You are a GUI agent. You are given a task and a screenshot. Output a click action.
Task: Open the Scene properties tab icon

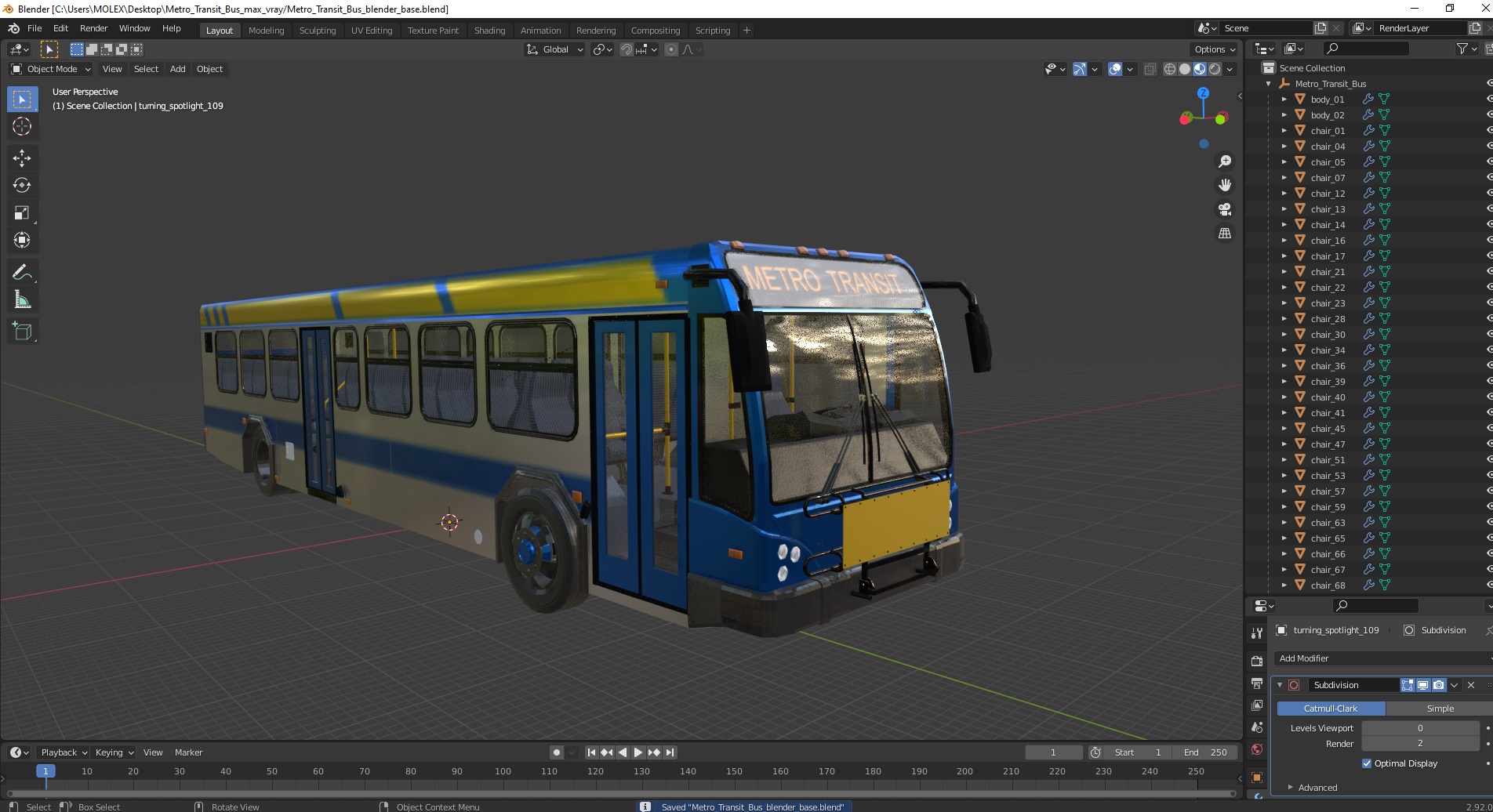(x=1257, y=727)
